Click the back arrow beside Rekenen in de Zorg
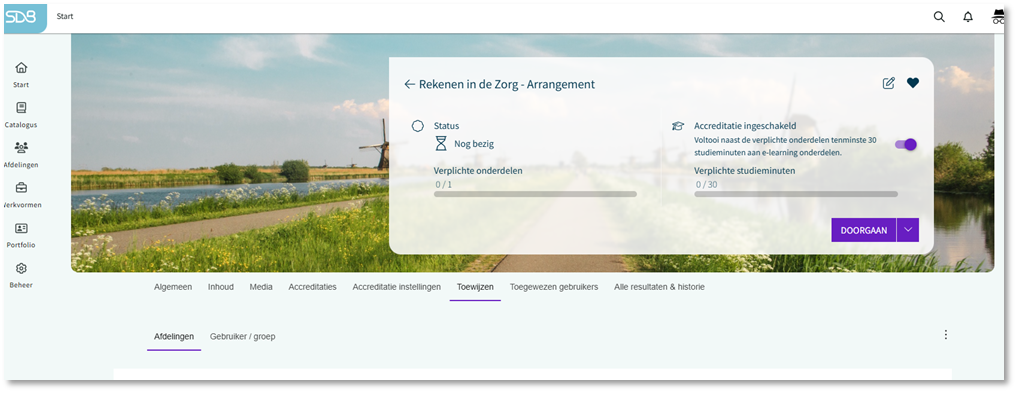 click(409, 84)
